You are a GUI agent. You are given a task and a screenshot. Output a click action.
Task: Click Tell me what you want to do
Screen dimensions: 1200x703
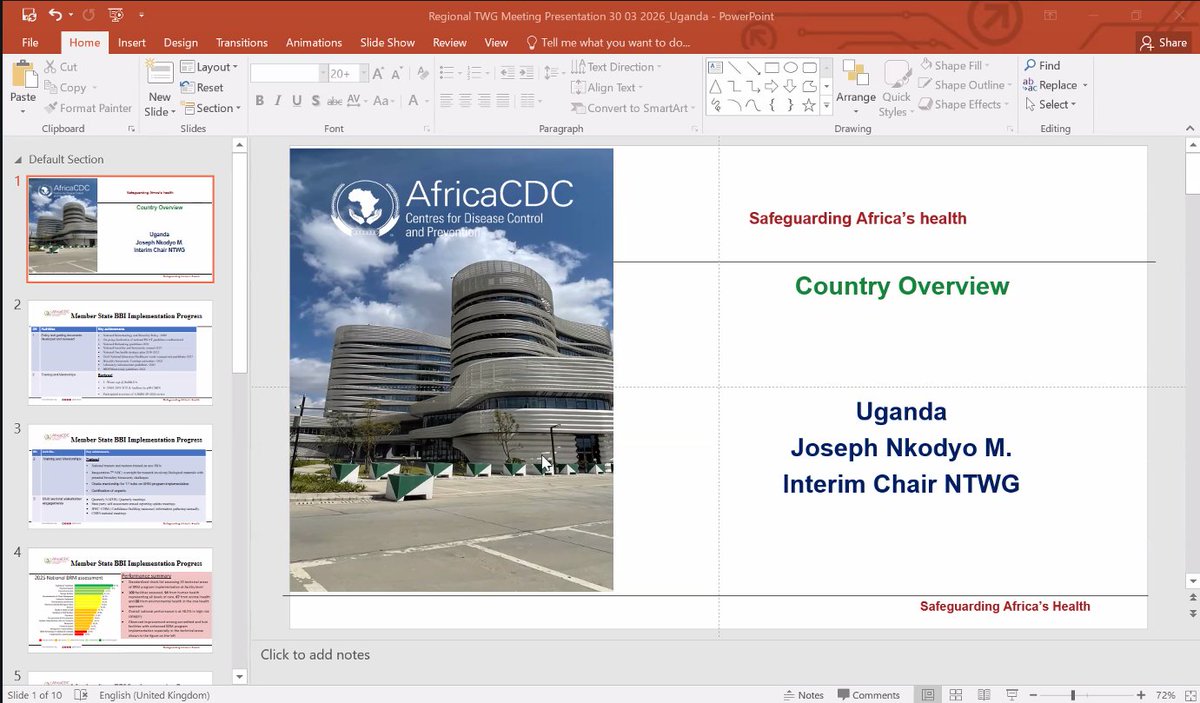point(608,43)
